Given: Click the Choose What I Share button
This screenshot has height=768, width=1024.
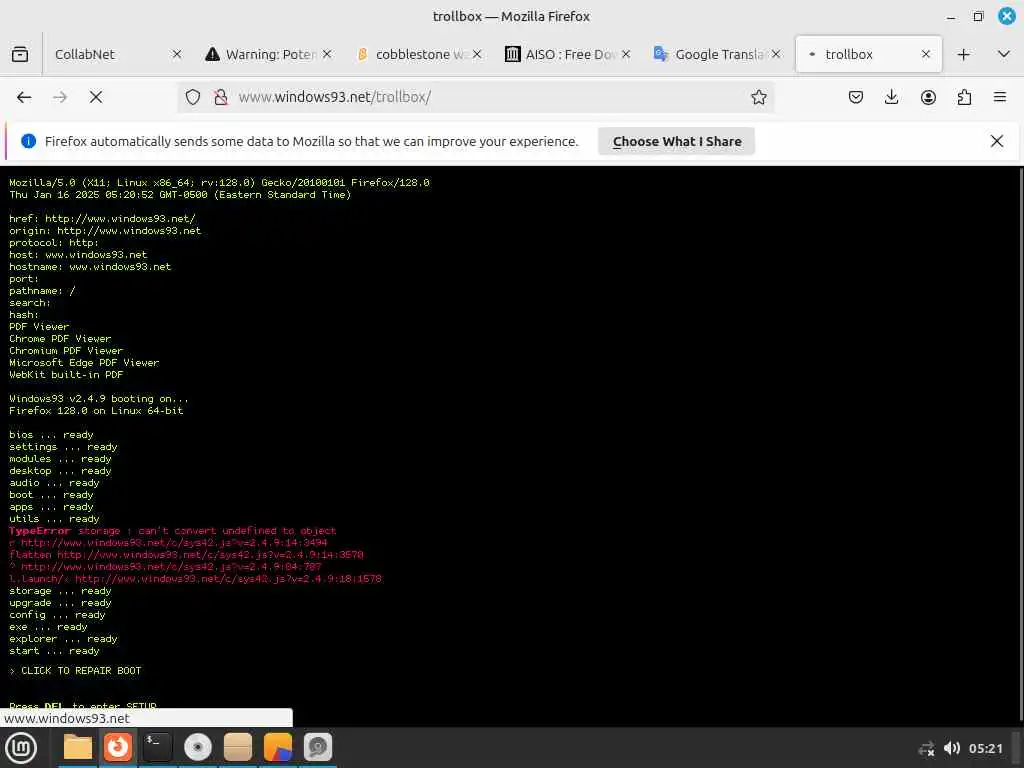Looking at the screenshot, I should click(x=677, y=141).
